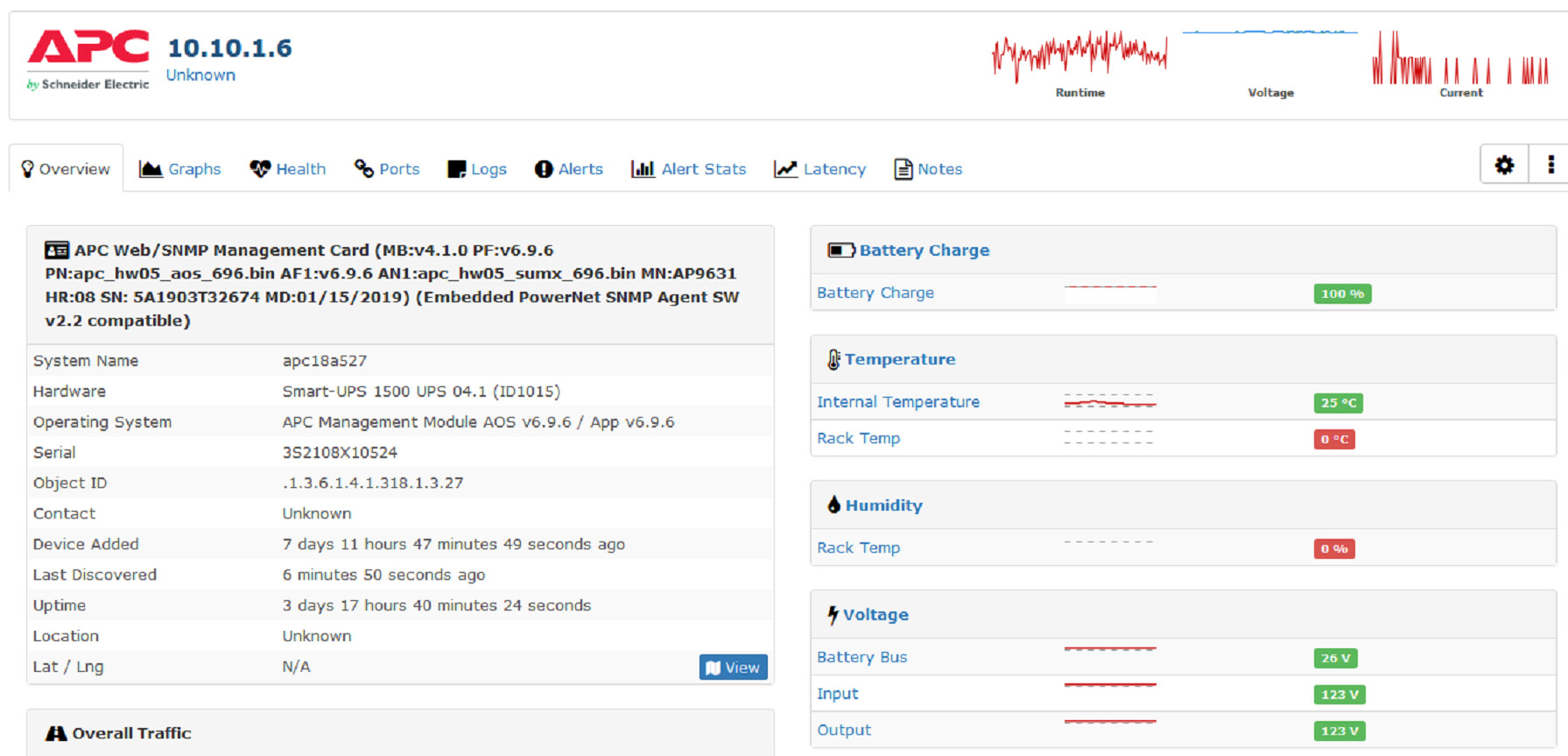The width and height of the screenshot is (1568, 756).
Task: Open the Battery Bus voltage link
Action: point(861,657)
